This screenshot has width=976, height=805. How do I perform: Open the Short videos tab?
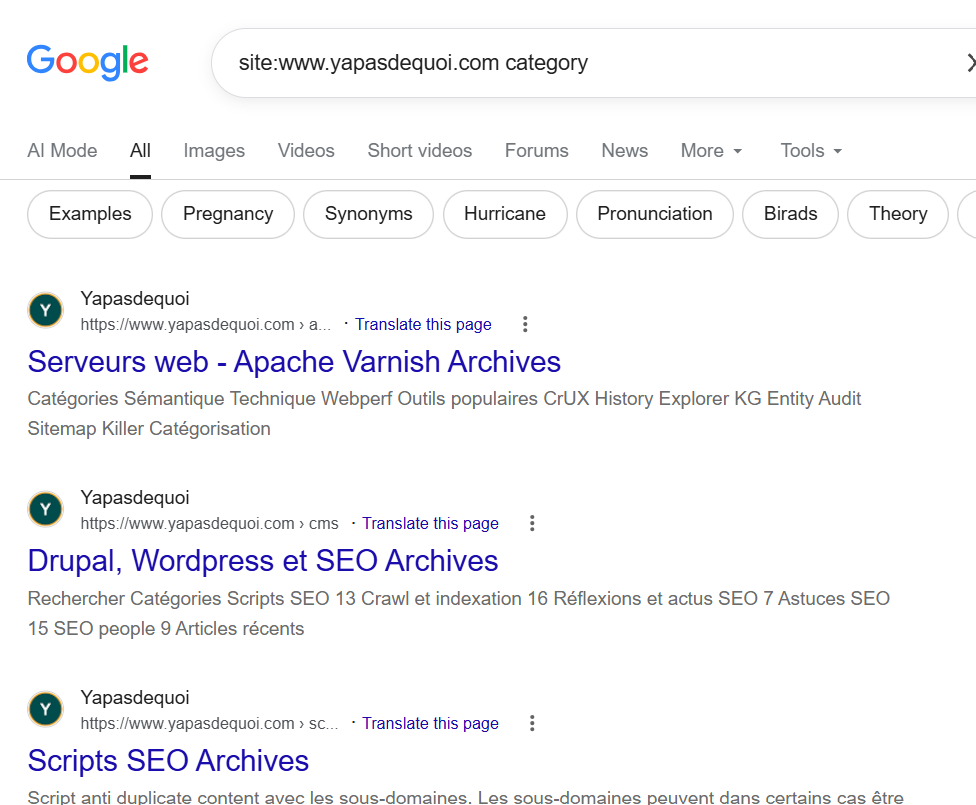point(420,151)
